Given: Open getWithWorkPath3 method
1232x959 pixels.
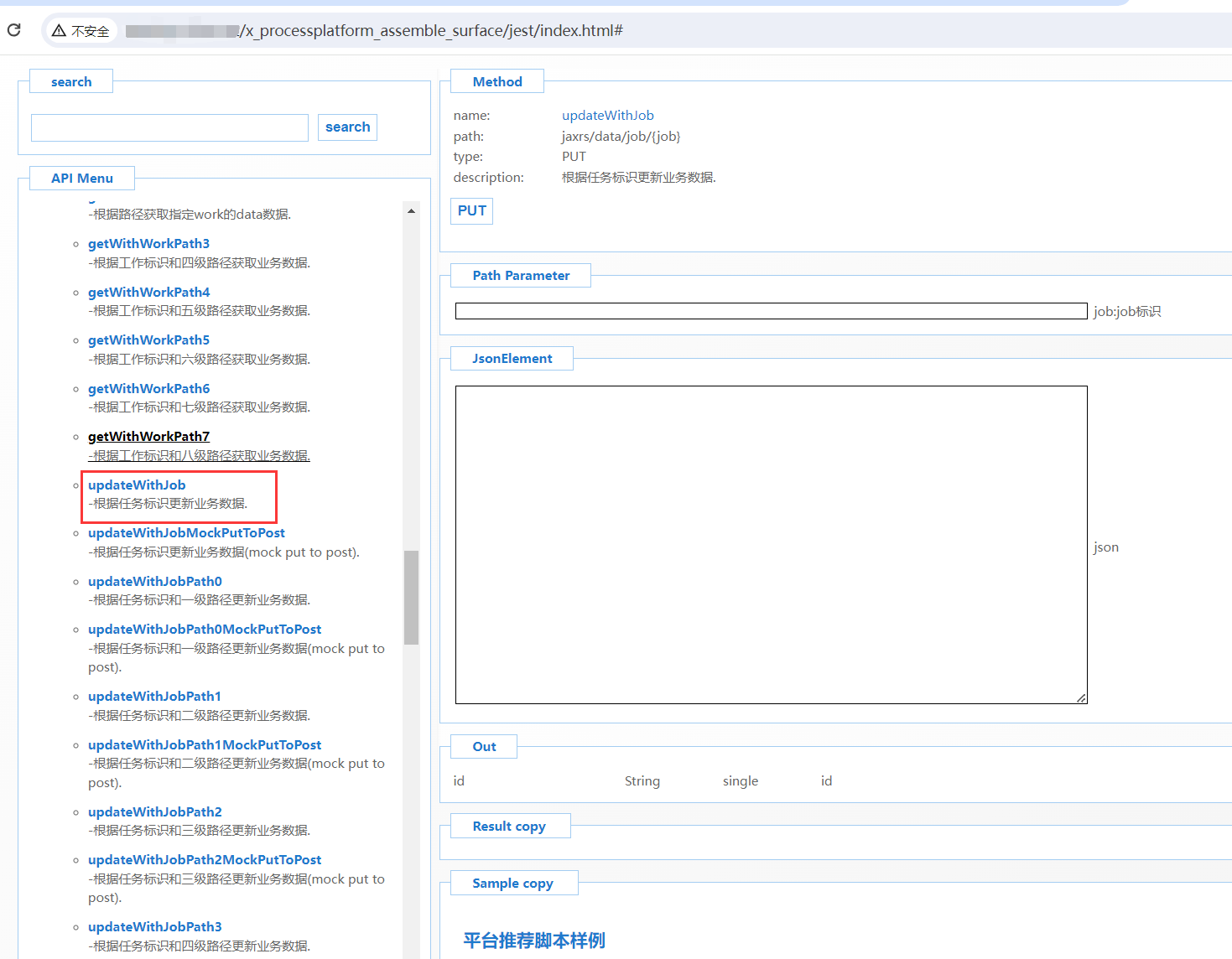Looking at the screenshot, I should click(148, 244).
